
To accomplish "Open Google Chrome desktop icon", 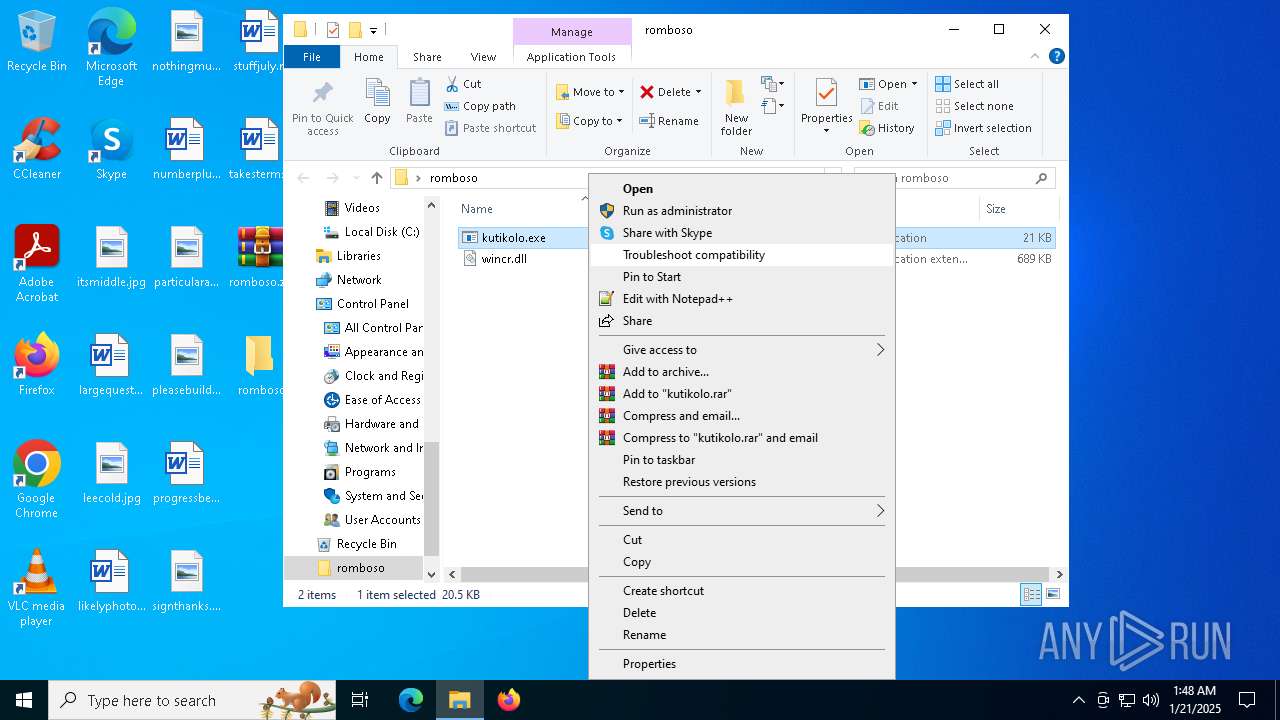I will (37, 480).
